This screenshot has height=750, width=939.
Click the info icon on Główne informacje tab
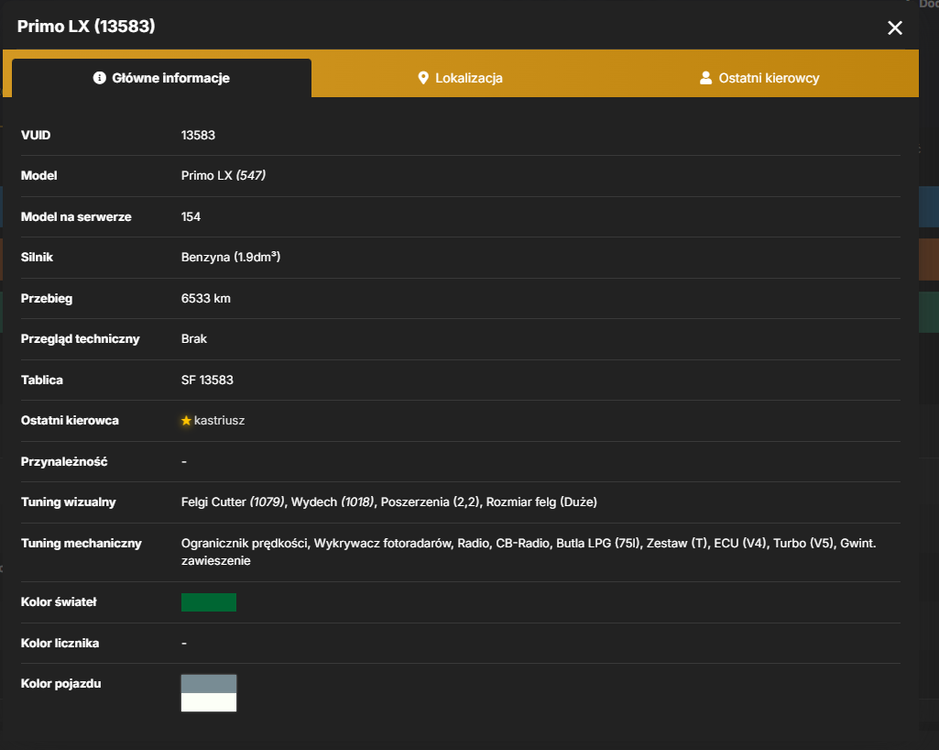click(99, 78)
